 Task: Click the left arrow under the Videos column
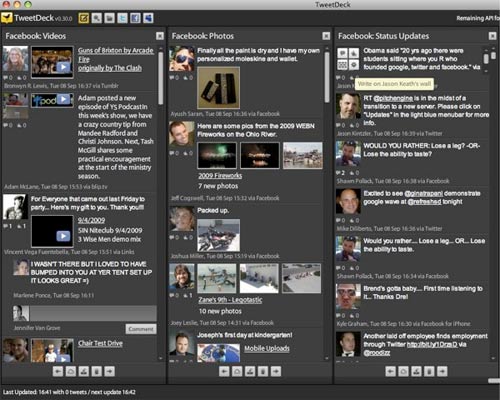pos(58,371)
